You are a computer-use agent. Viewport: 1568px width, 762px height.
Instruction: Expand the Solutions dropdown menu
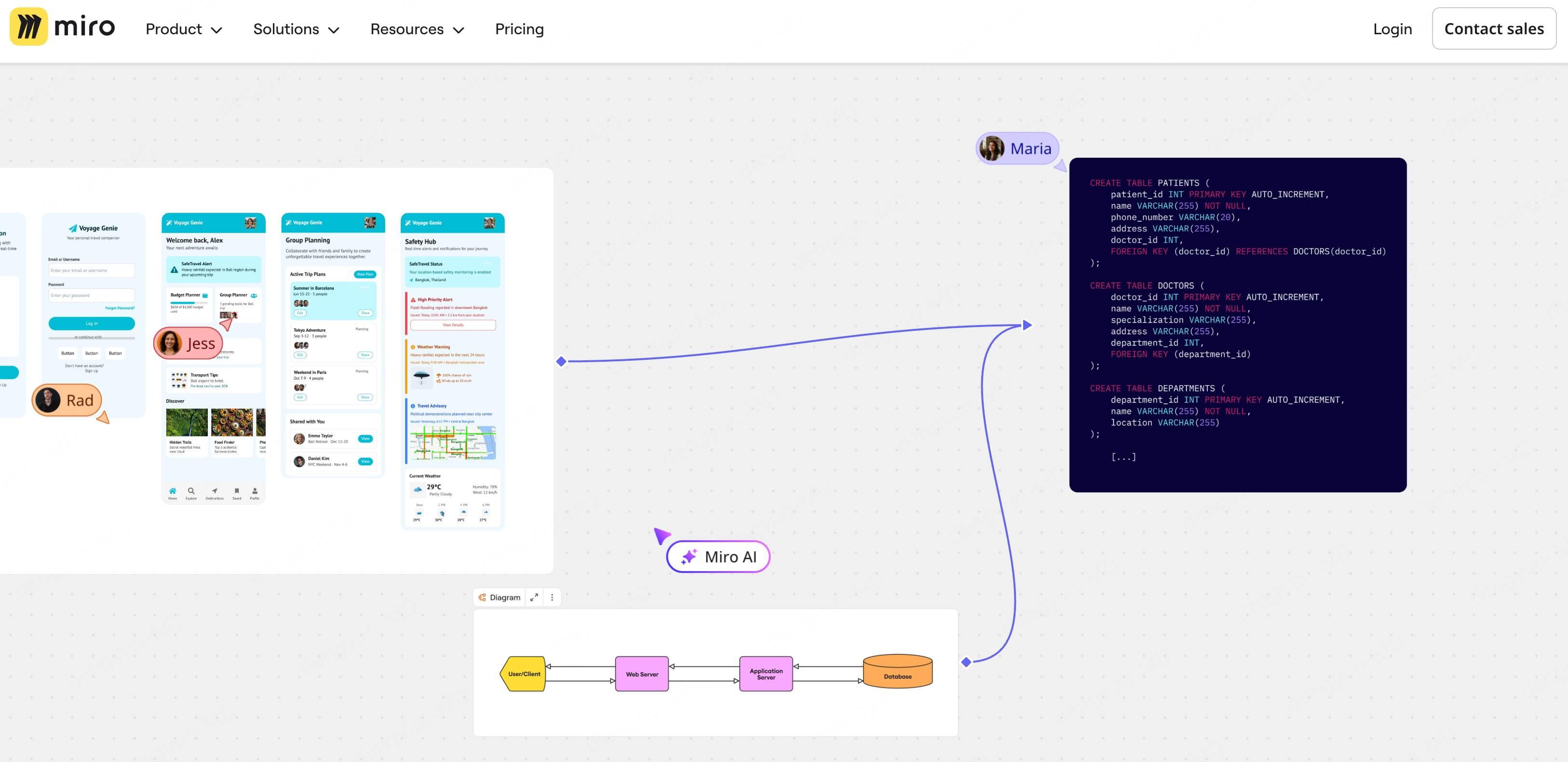tap(296, 29)
